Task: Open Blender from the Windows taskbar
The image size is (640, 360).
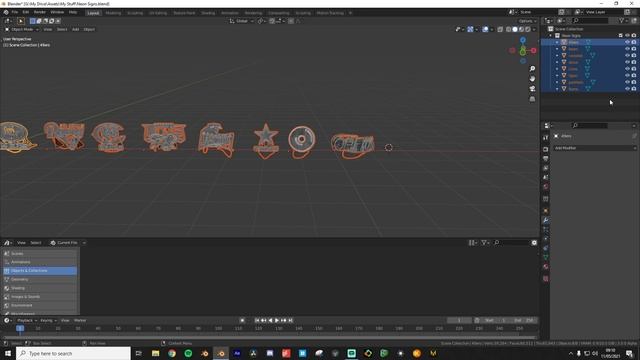Action: point(221,353)
